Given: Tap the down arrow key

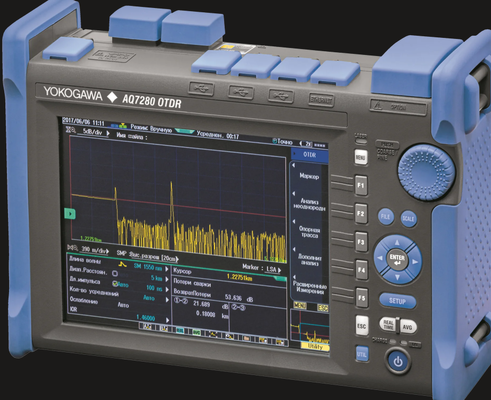Looking at the screenshot, I should click(x=397, y=277).
